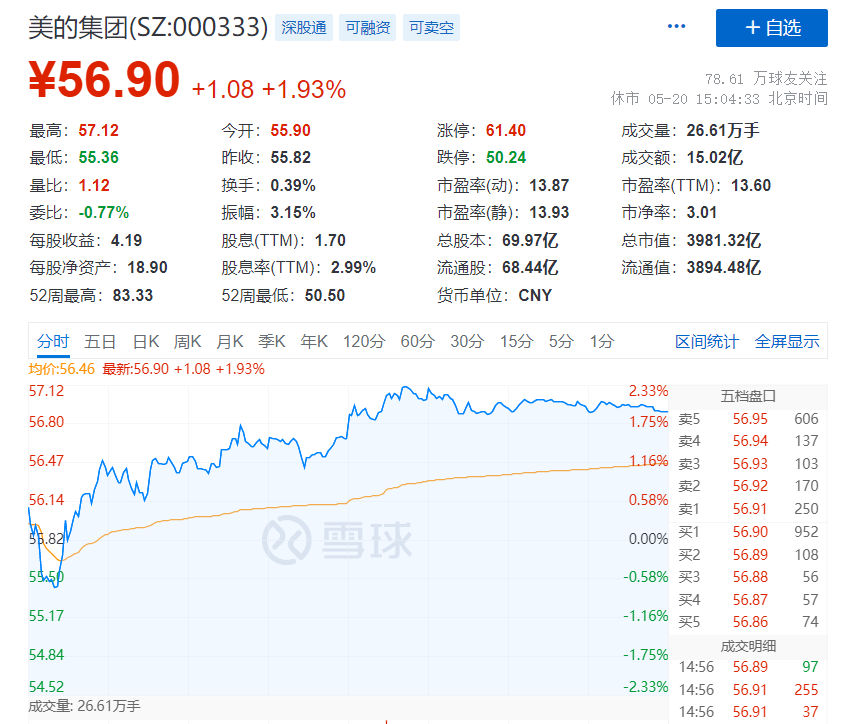Open the three-dot more options menu
The width and height of the screenshot is (843, 724).
tap(676, 26)
